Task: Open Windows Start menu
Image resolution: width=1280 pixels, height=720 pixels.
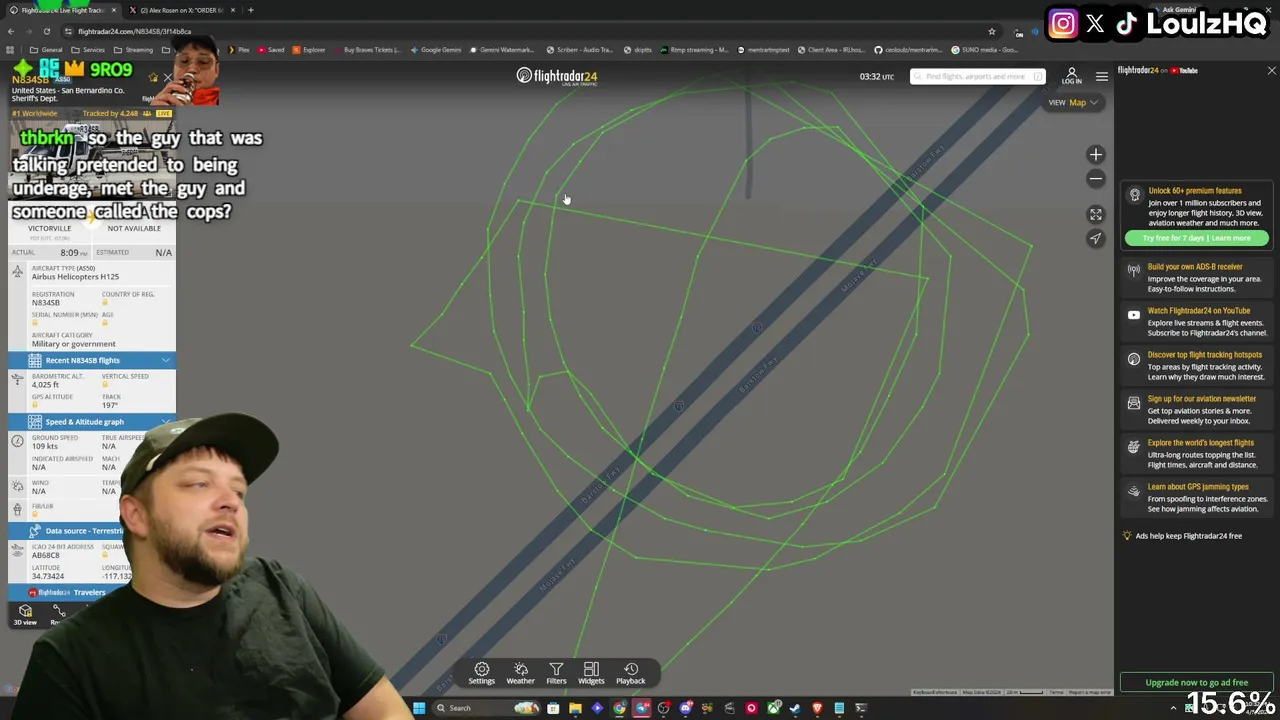Action: click(x=419, y=708)
